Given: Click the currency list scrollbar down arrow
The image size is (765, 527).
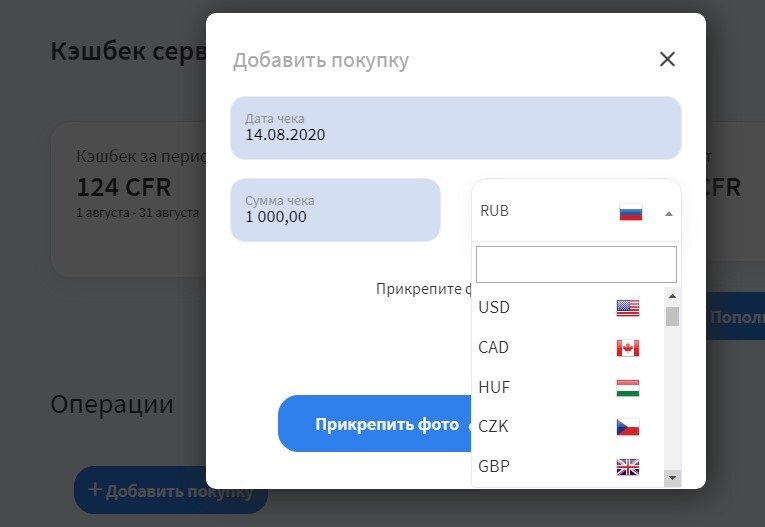Looking at the screenshot, I should [672, 478].
